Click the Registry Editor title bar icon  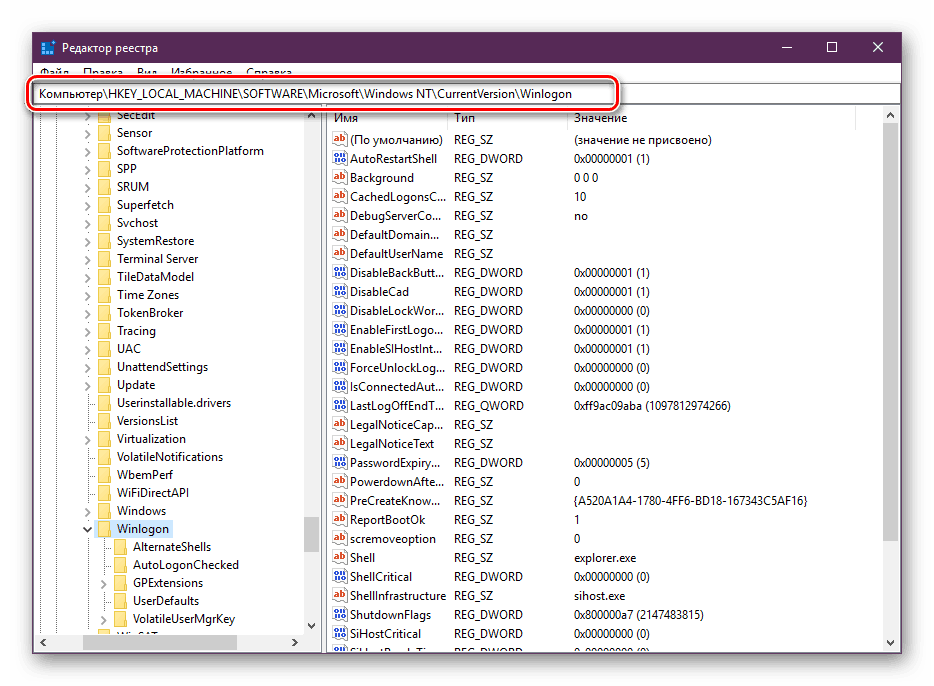[x=48, y=48]
